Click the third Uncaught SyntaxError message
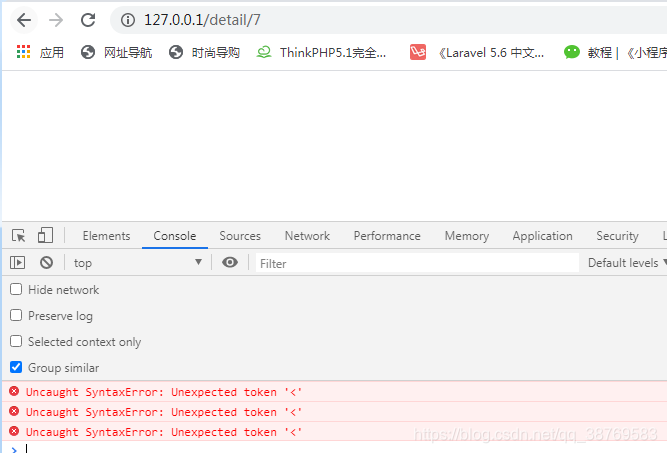The width and height of the screenshot is (667, 453). point(163,432)
